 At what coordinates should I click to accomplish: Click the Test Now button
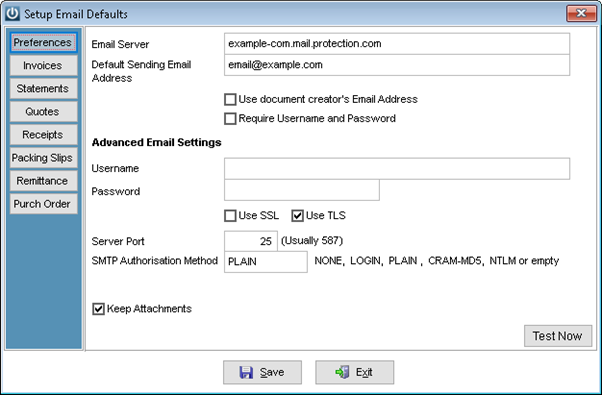[558, 336]
